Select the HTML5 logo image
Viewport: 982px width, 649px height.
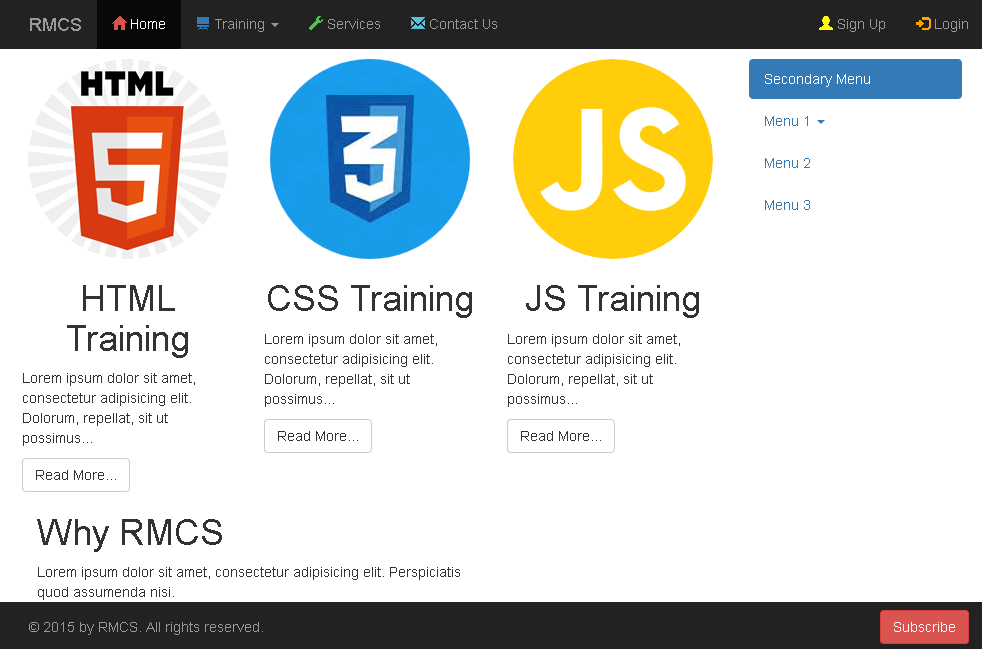pyautogui.click(x=128, y=158)
